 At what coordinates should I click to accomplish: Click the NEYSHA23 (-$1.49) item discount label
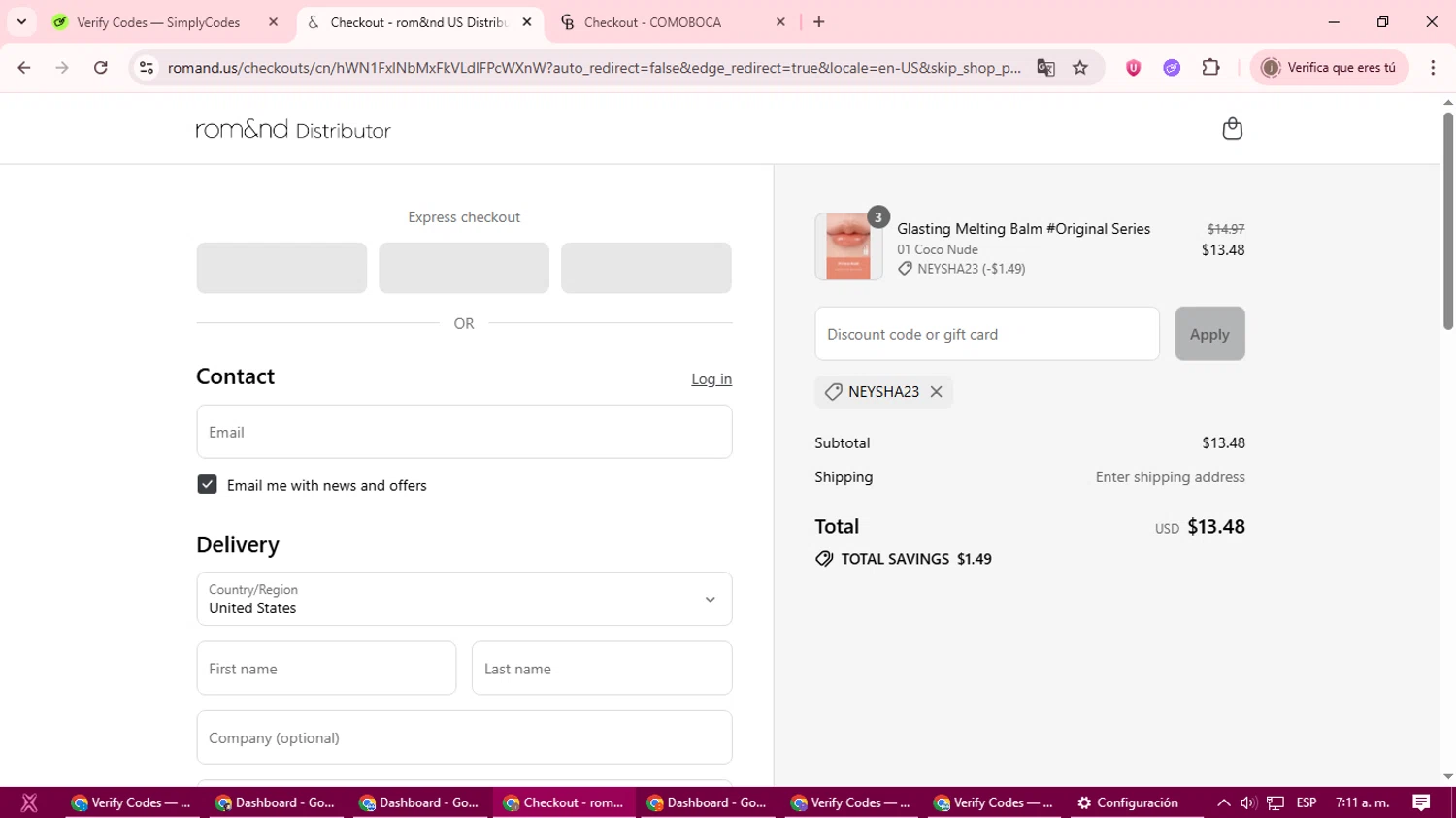(971, 269)
